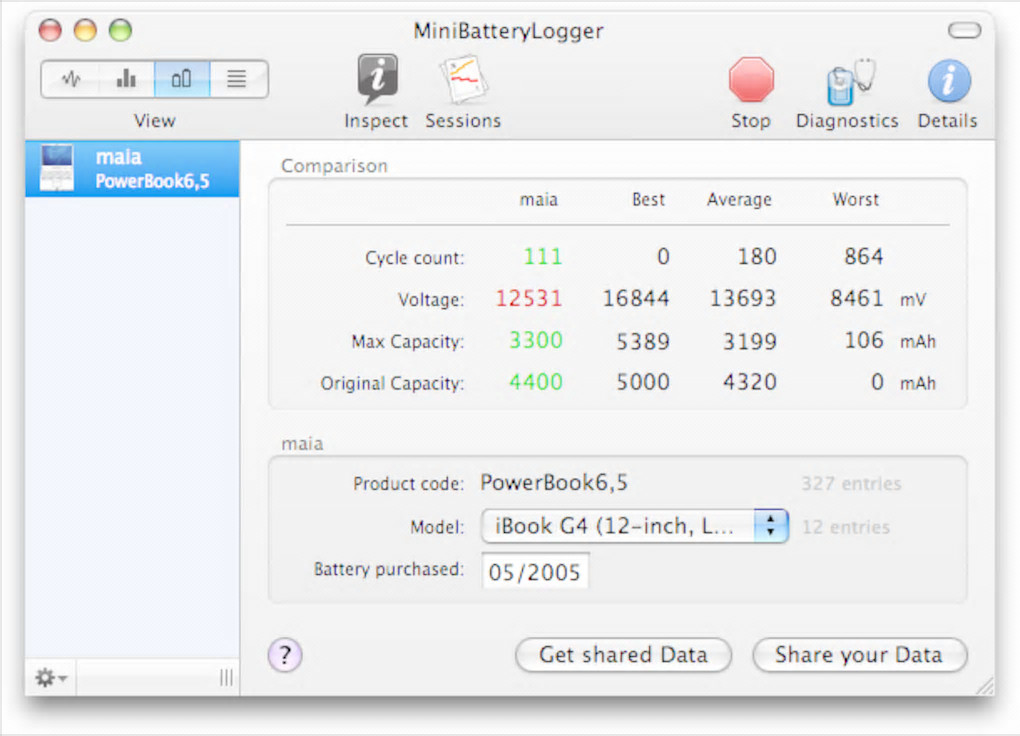Click the Battery purchased date field
The height and width of the screenshot is (736, 1020).
[x=535, y=571]
